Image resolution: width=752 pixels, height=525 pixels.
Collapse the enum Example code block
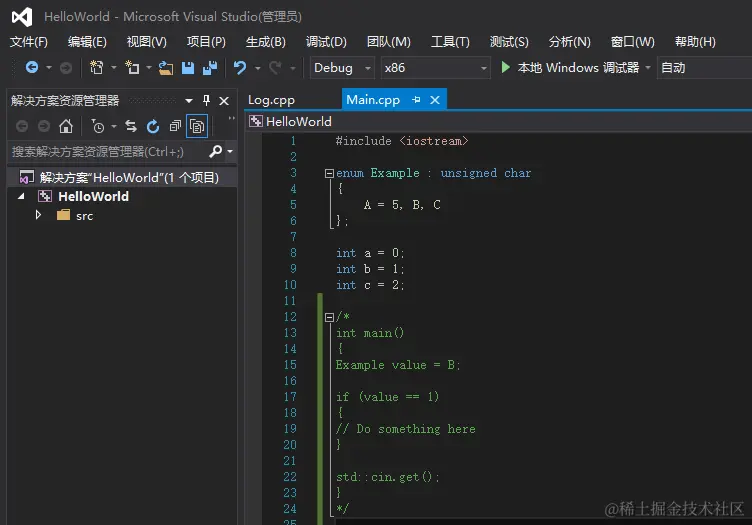(329, 173)
